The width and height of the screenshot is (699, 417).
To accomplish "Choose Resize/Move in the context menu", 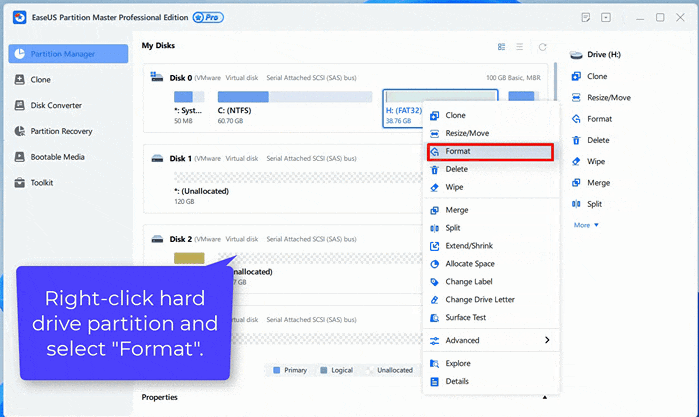I will [490, 133].
